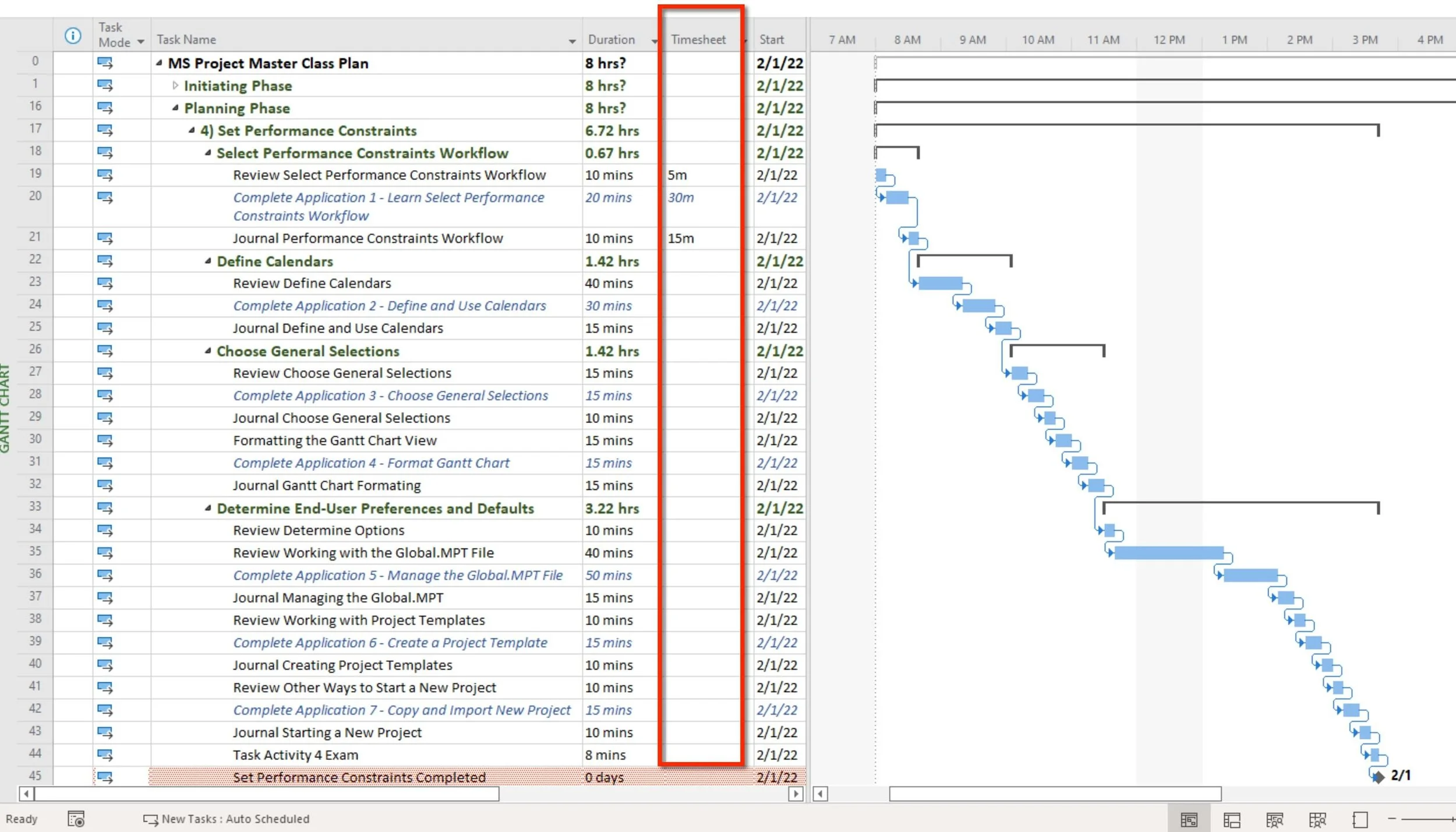The image size is (1456, 832).
Task: Expand the Initiating Phase summary task
Action: [175, 86]
